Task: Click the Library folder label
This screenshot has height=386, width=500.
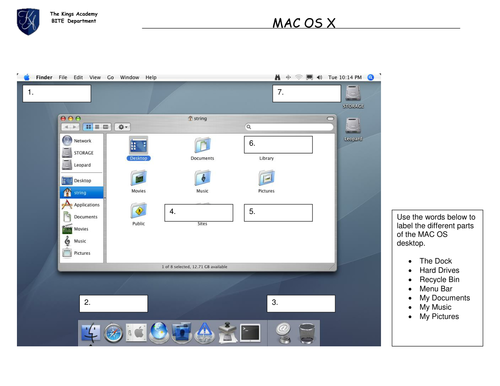Action: pyautogui.click(x=266, y=158)
